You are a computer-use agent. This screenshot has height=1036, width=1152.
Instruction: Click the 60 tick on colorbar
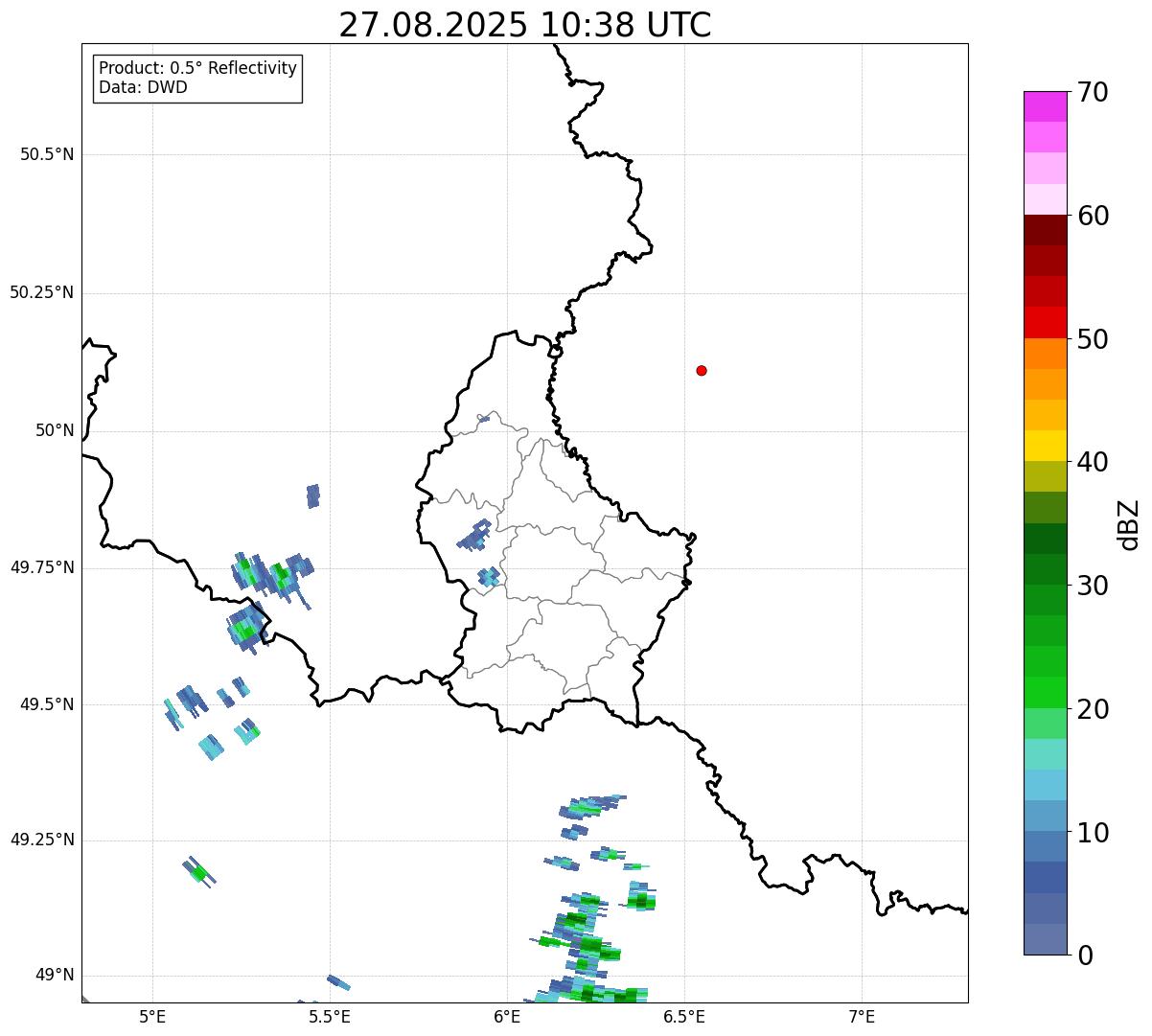pos(1093,216)
